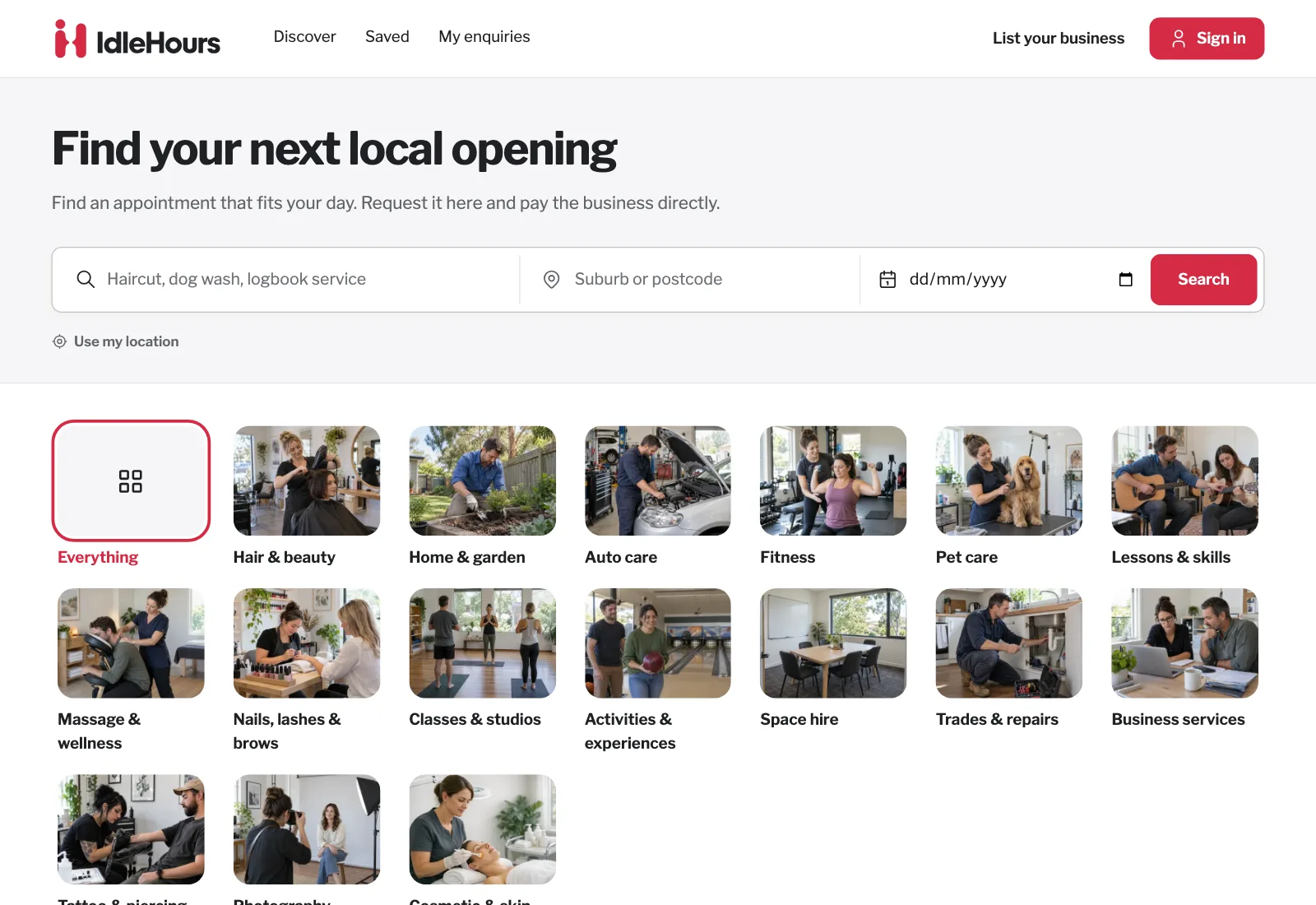Click the location pin icon
The image size is (1316, 905).
coord(552,280)
